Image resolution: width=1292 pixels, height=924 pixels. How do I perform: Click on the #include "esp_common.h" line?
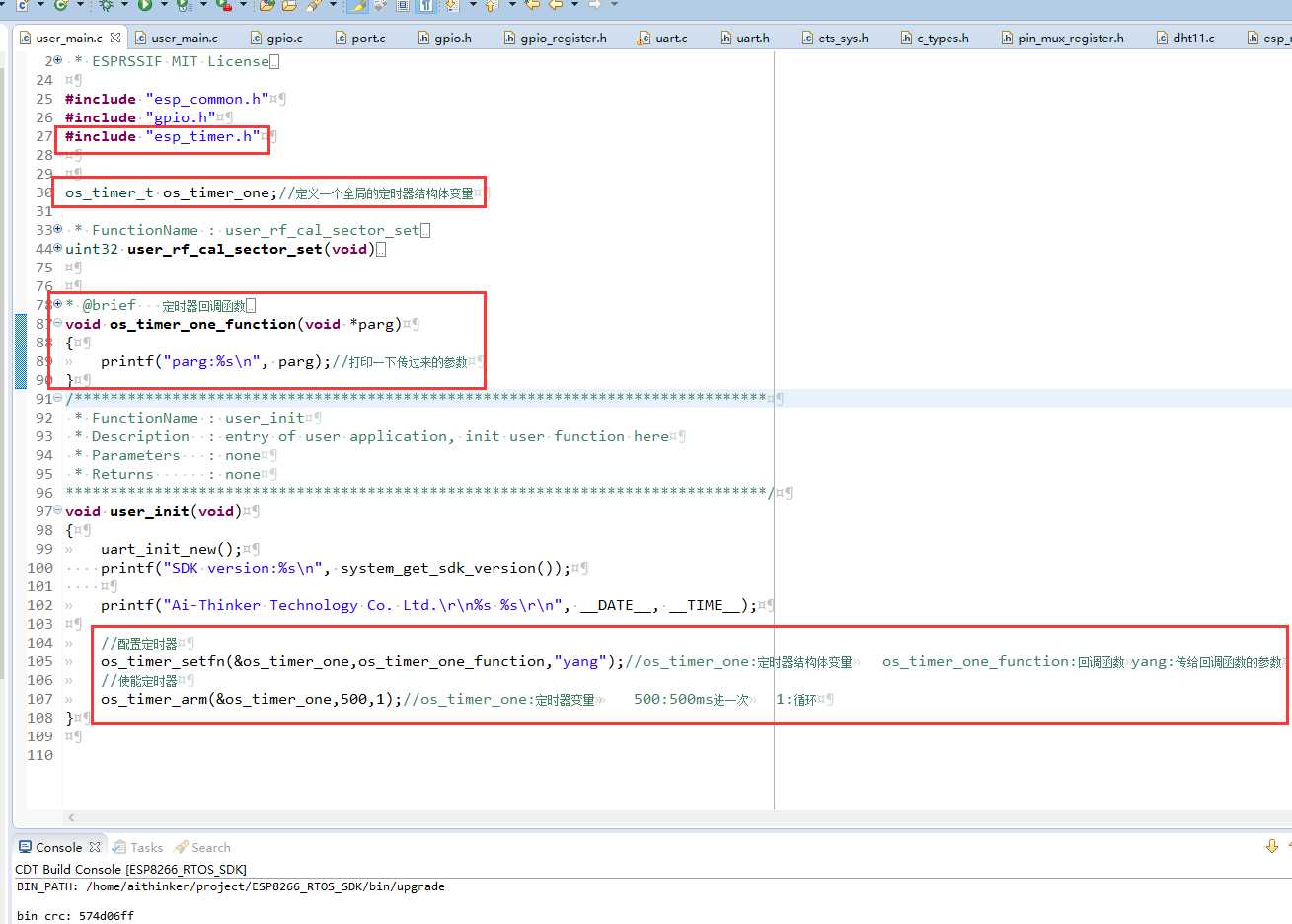coord(167,99)
